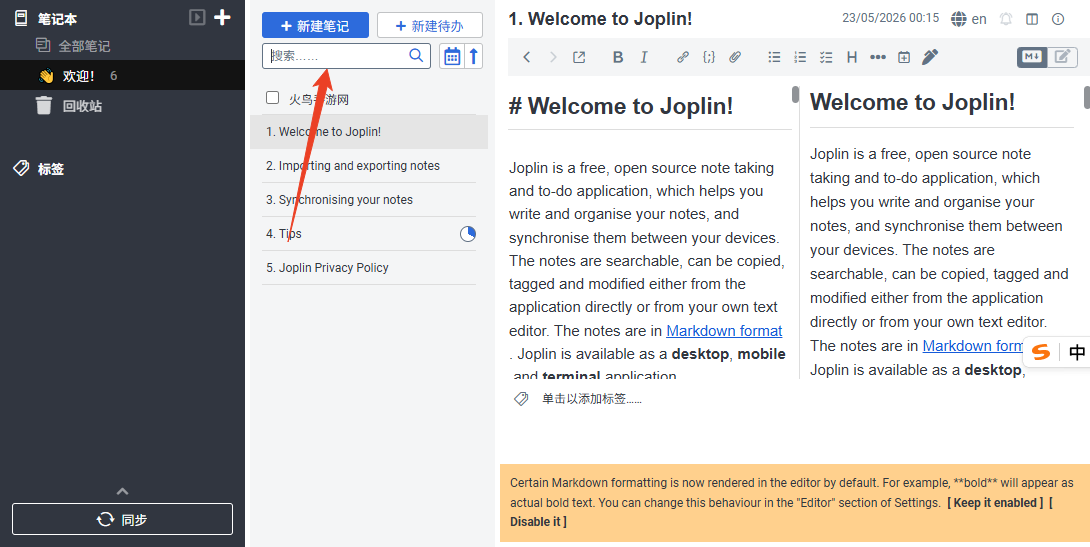The width and height of the screenshot is (1090, 547).
Task: Open note 5. Joplin Privacy Policy
Action: pos(369,268)
